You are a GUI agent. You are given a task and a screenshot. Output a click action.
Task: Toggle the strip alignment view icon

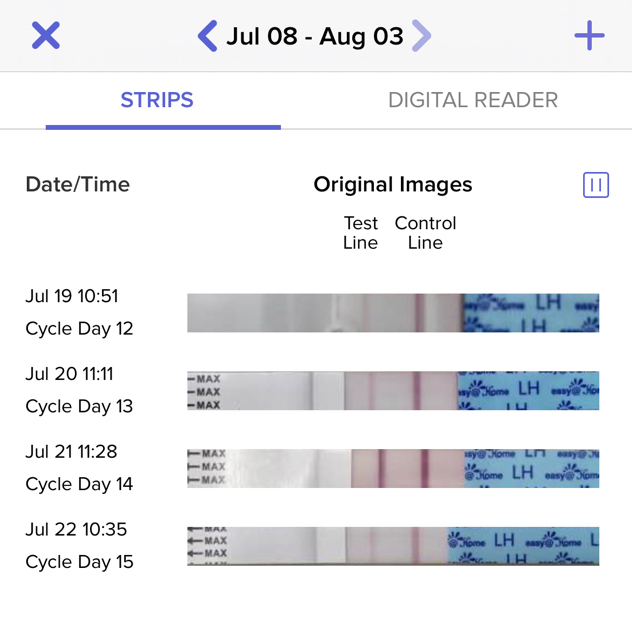(596, 185)
